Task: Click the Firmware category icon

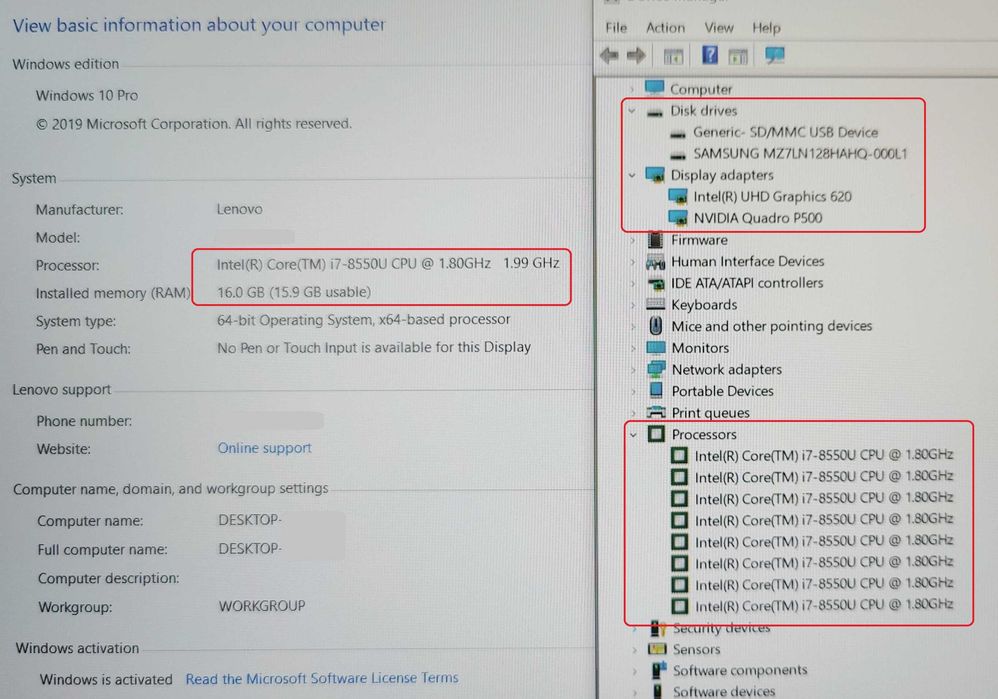Action: 655,240
